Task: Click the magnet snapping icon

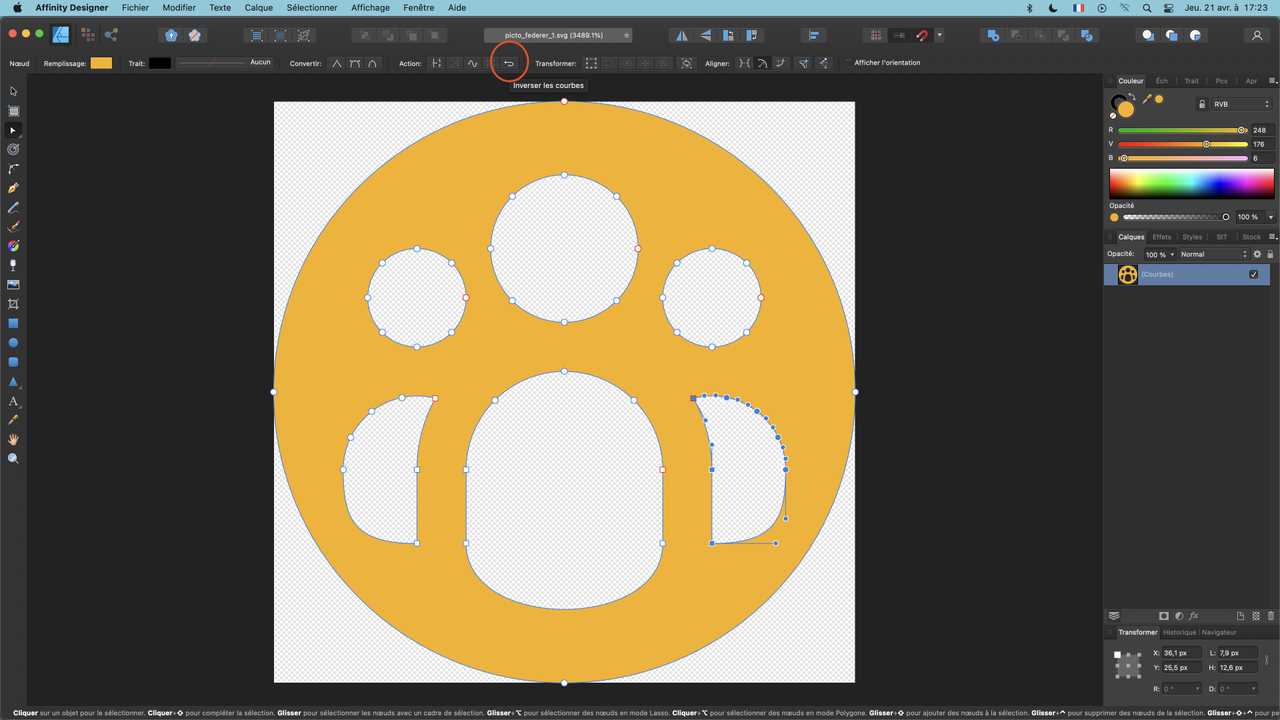Action: [922, 35]
